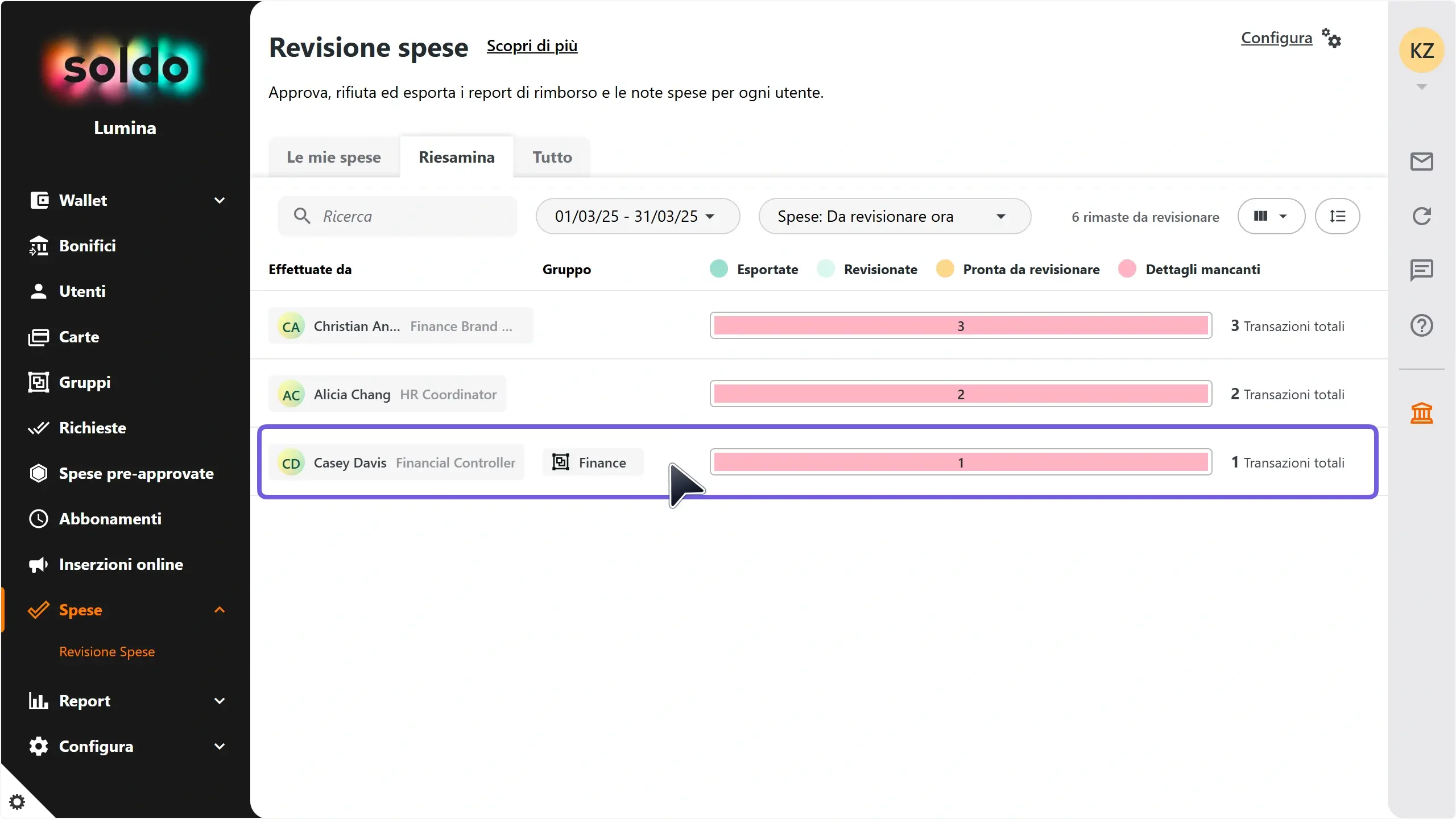Open Bonifici bank transfer icon
The image size is (1456, 819).
click(39, 246)
